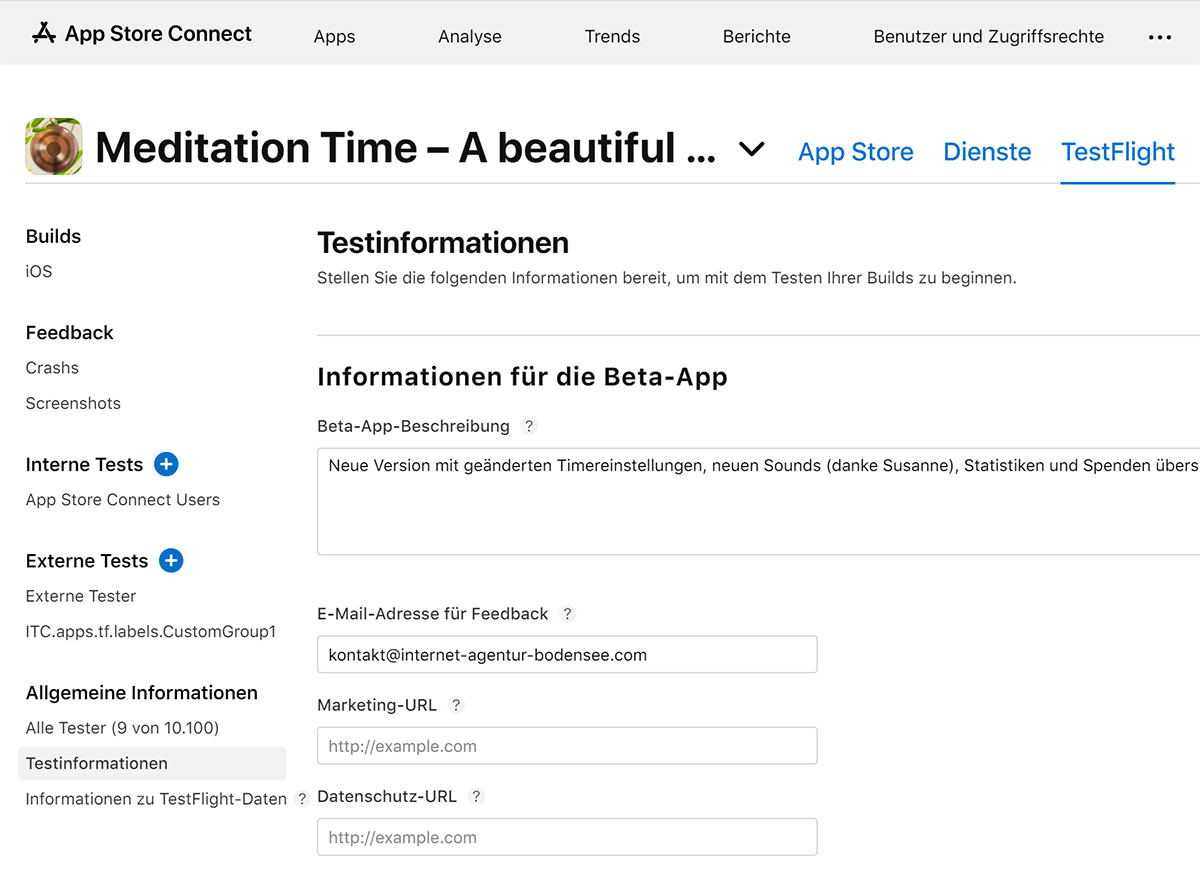Click the App Store Connect logo icon

(43, 34)
